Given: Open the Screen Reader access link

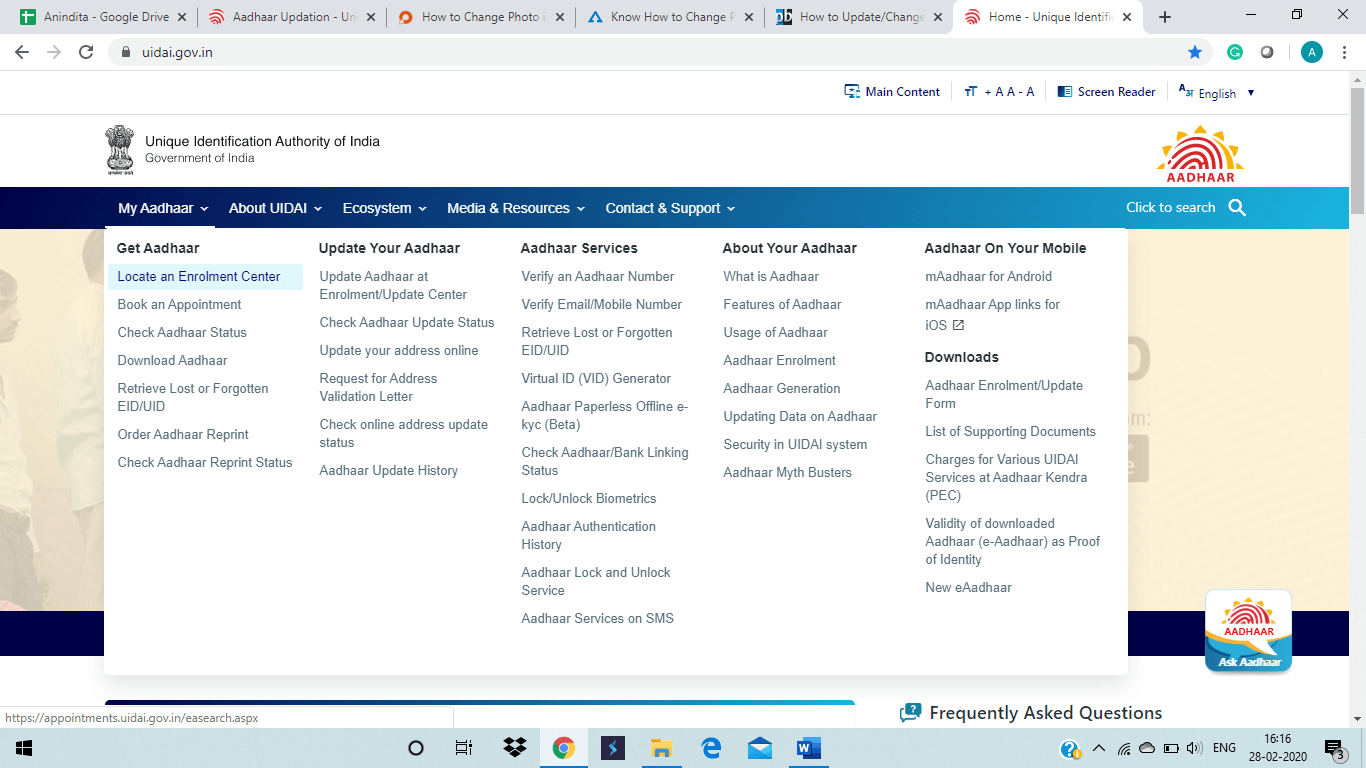Looking at the screenshot, I should tap(1106, 92).
